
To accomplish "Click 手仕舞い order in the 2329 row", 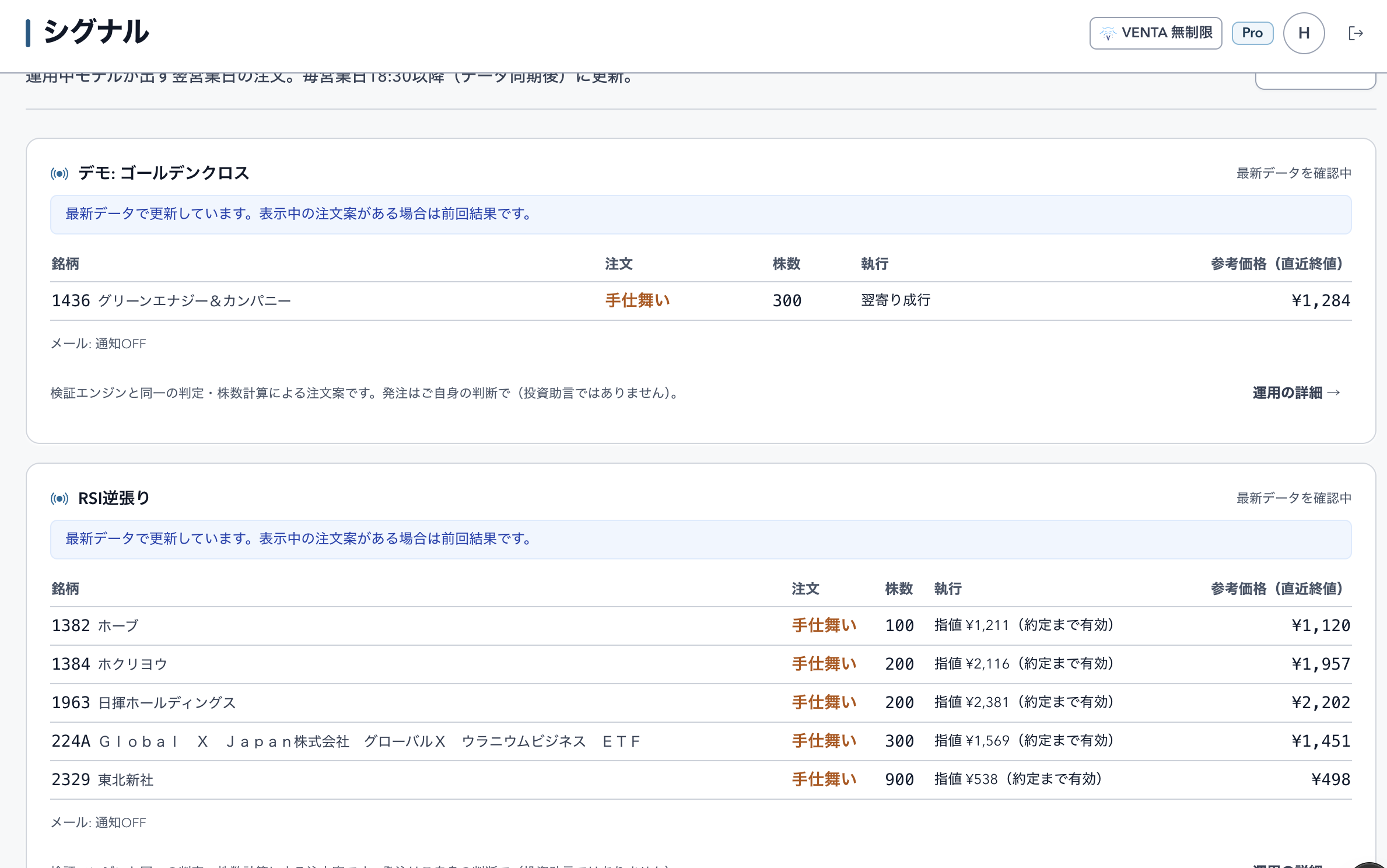I will (x=824, y=779).
